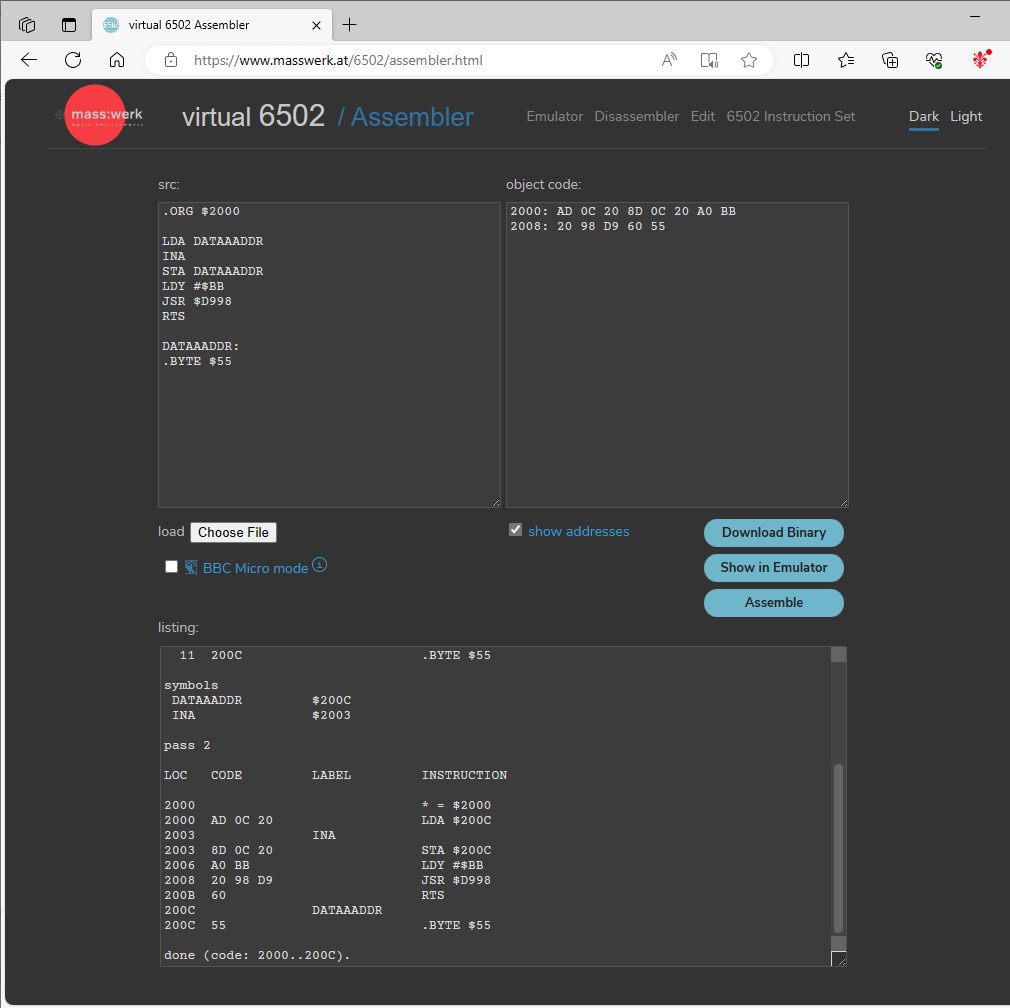Click the listing scrollbar up arrow
Screen dimensions: 1010x1008
(x=838, y=654)
